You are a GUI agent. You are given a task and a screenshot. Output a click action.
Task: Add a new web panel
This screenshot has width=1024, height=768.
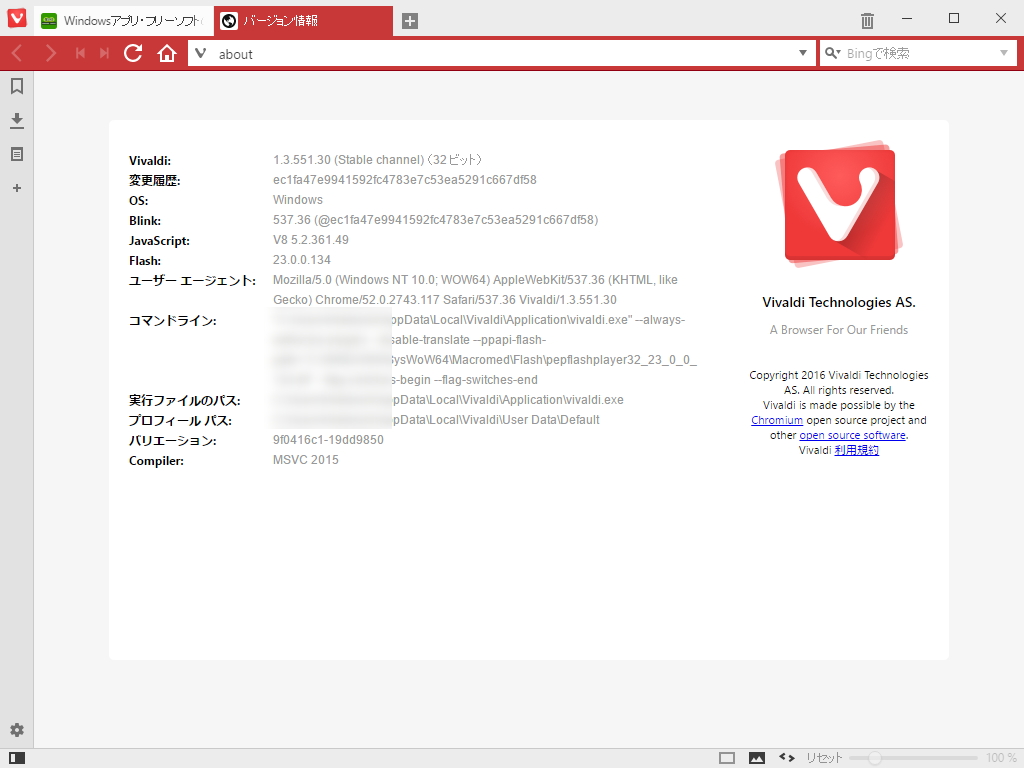click(x=16, y=188)
